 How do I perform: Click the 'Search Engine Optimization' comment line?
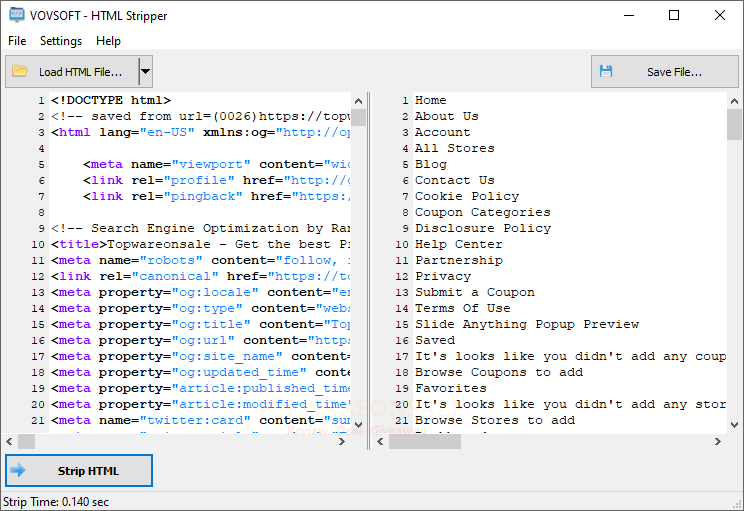(x=200, y=228)
